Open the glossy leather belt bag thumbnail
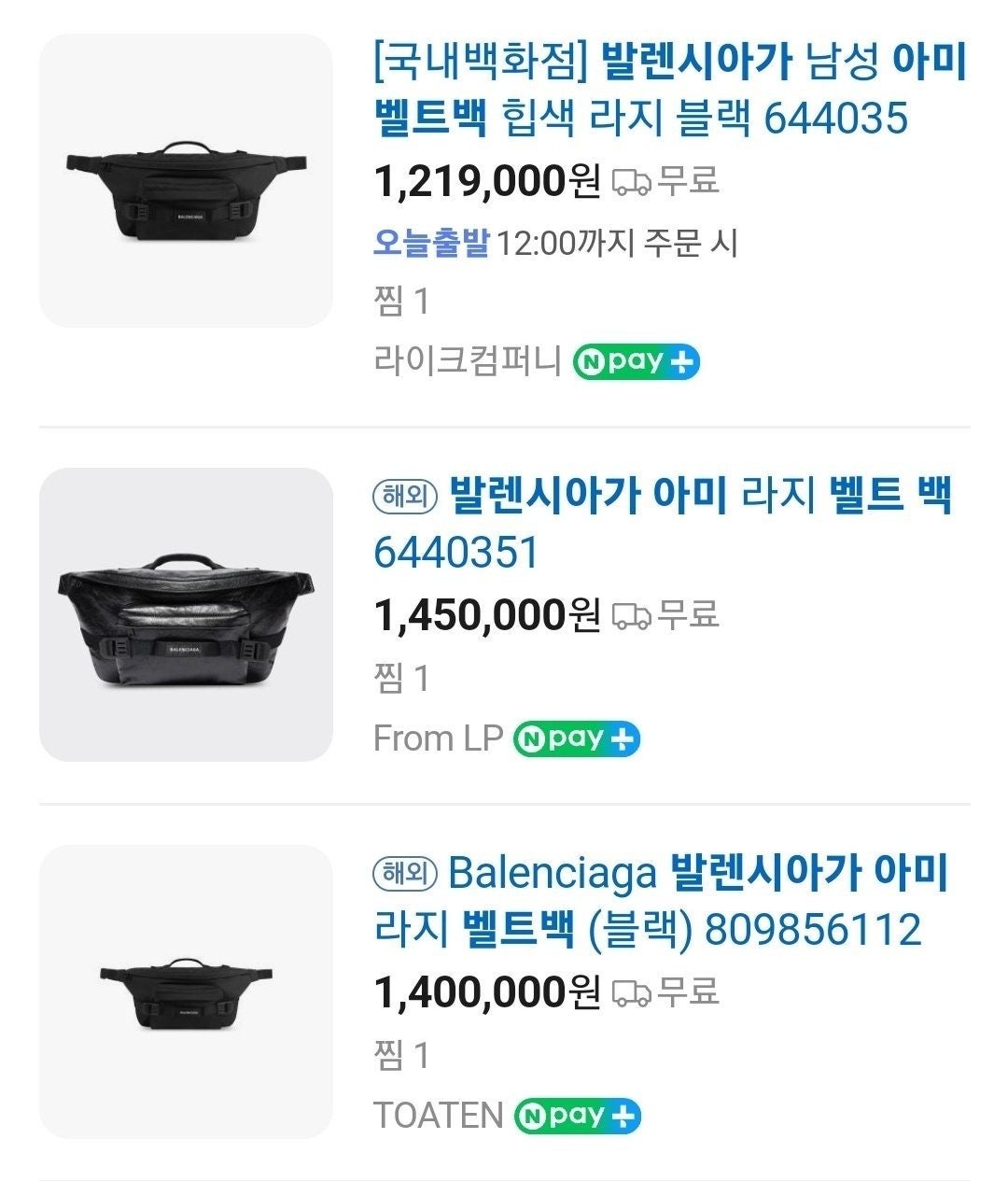Viewport: 1008px width, 1181px height. (x=186, y=614)
